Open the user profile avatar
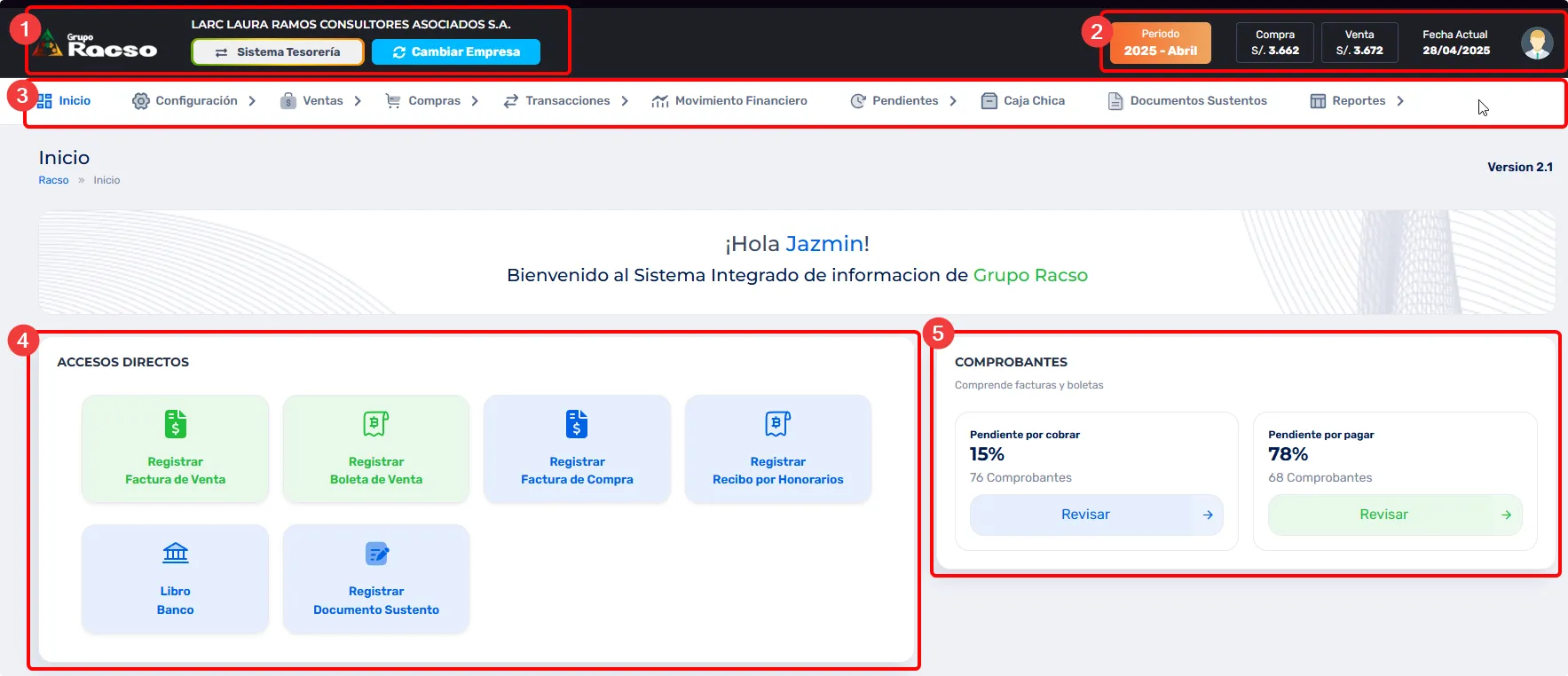Viewport: 1568px width, 676px height. click(1536, 43)
